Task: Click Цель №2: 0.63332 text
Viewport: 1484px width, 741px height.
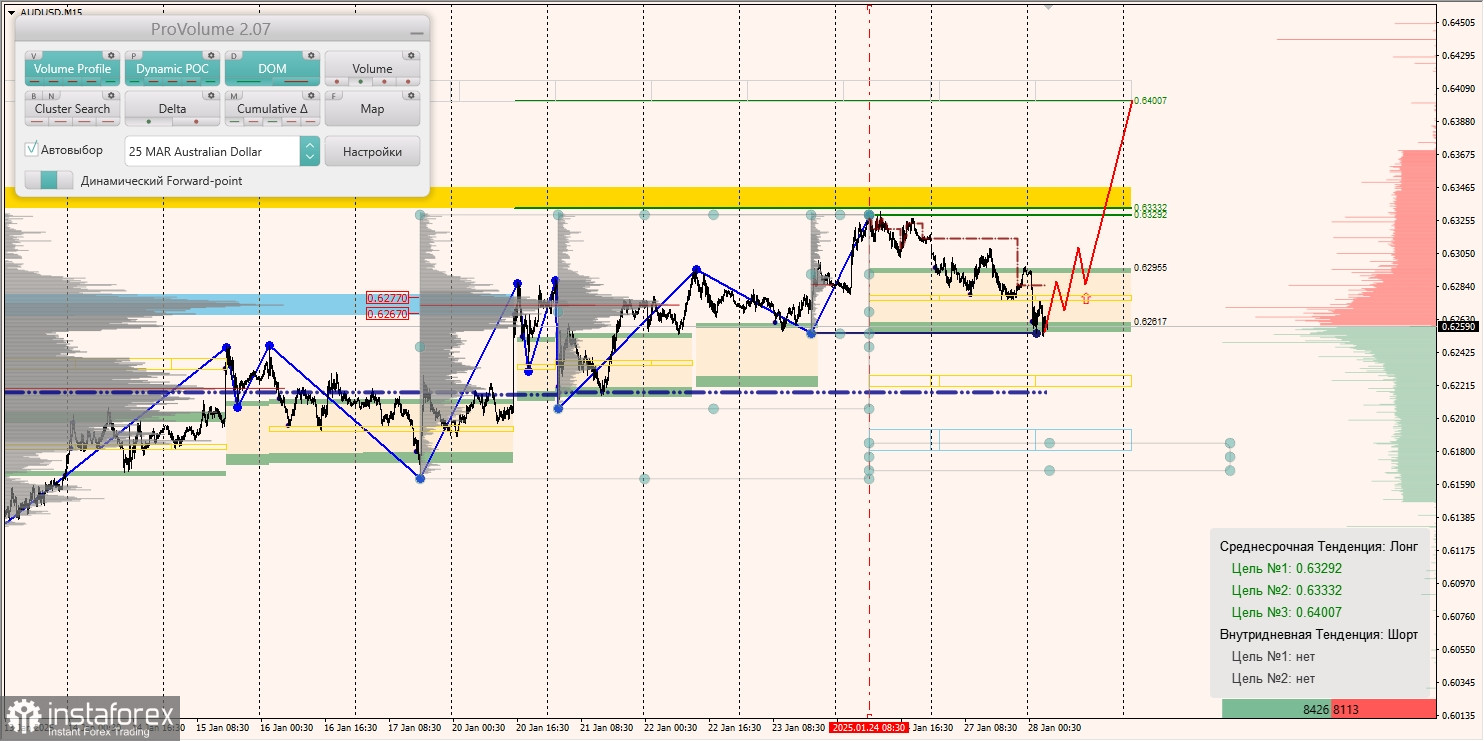Action: pyautogui.click(x=1286, y=590)
